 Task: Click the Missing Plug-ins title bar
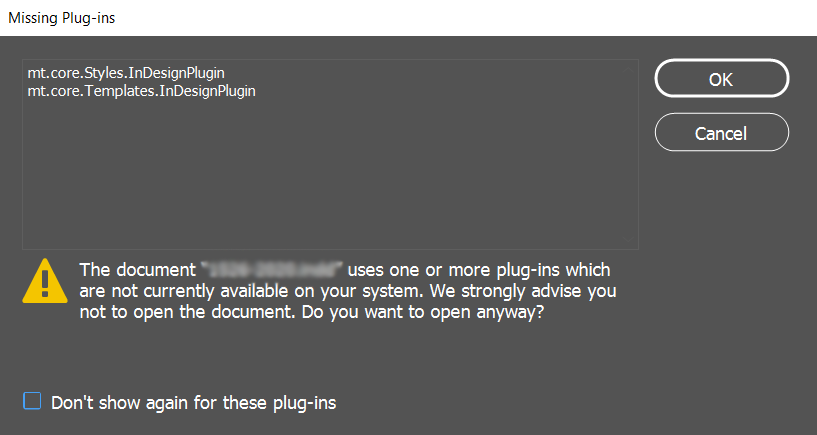(408, 18)
